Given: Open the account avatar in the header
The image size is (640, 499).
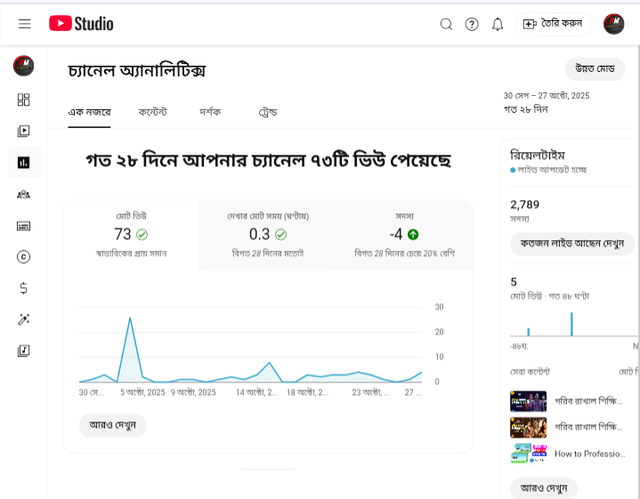Looking at the screenshot, I should (x=613, y=24).
